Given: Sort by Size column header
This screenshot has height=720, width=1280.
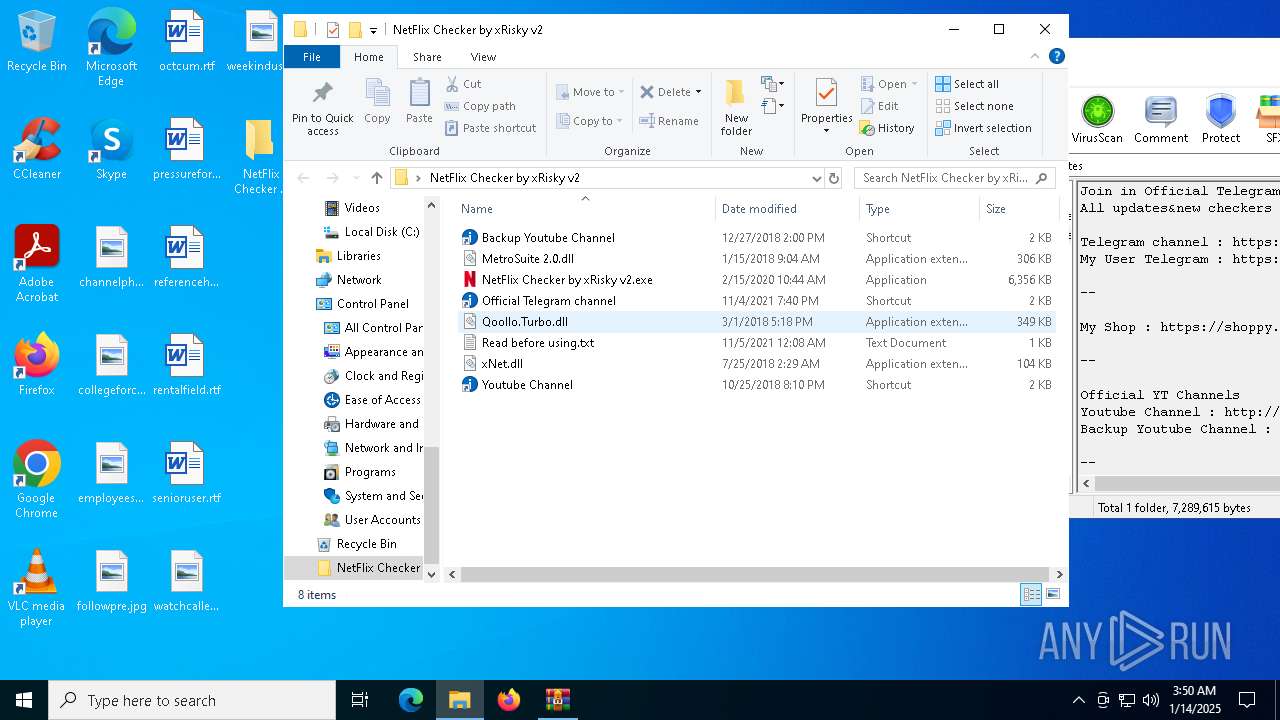Looking at the screenshot, I should pos(1018,209).
